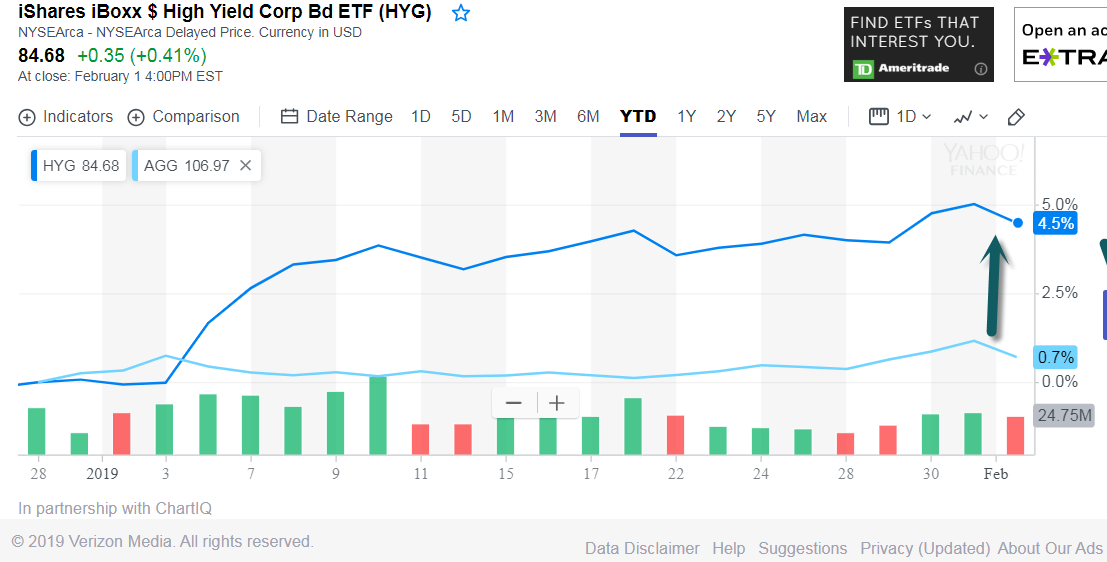Open Indicators via the plus icon
The image size is (1107, 562).
[27, 117]
